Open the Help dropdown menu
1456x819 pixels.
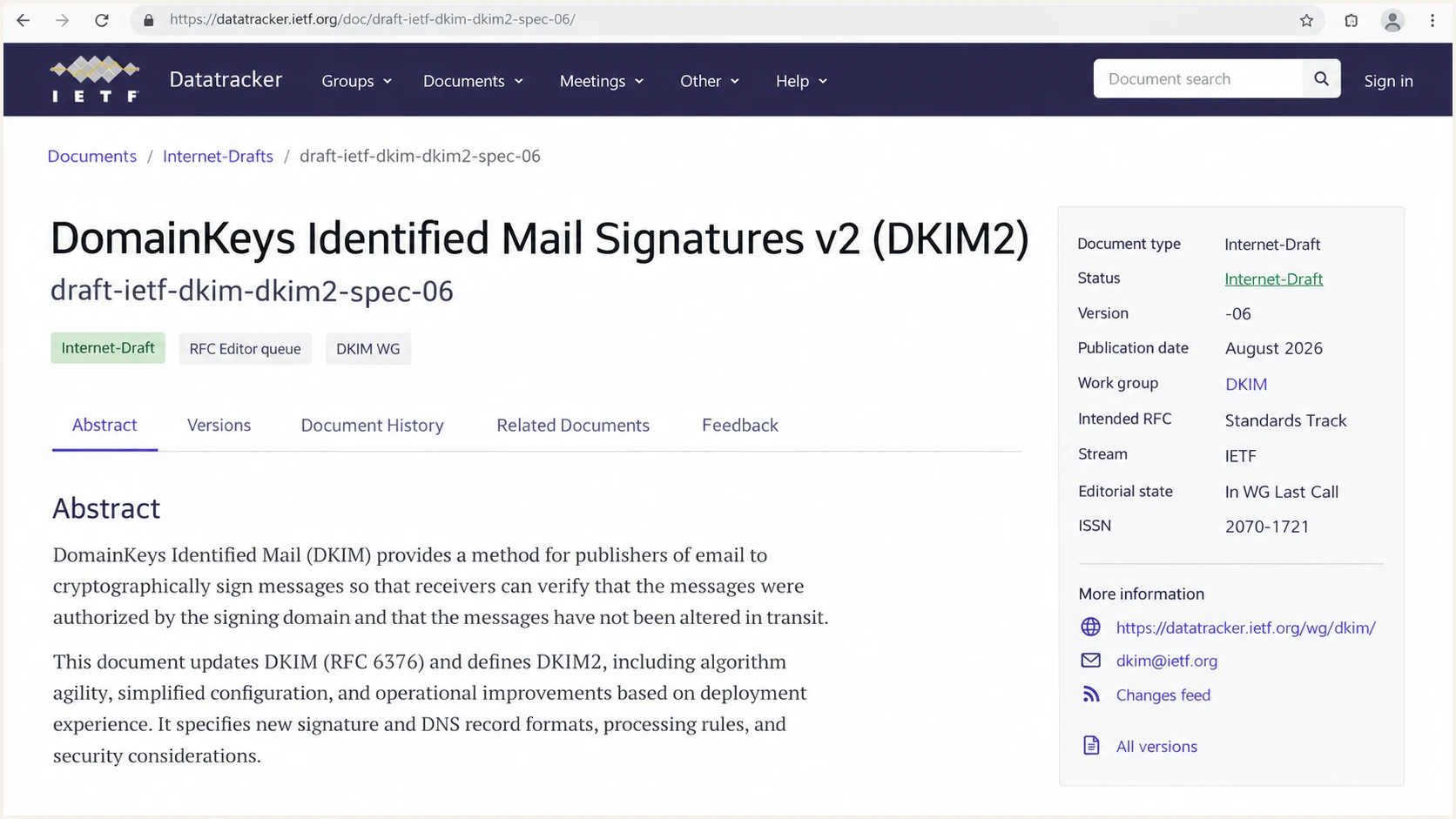[801, 81]
